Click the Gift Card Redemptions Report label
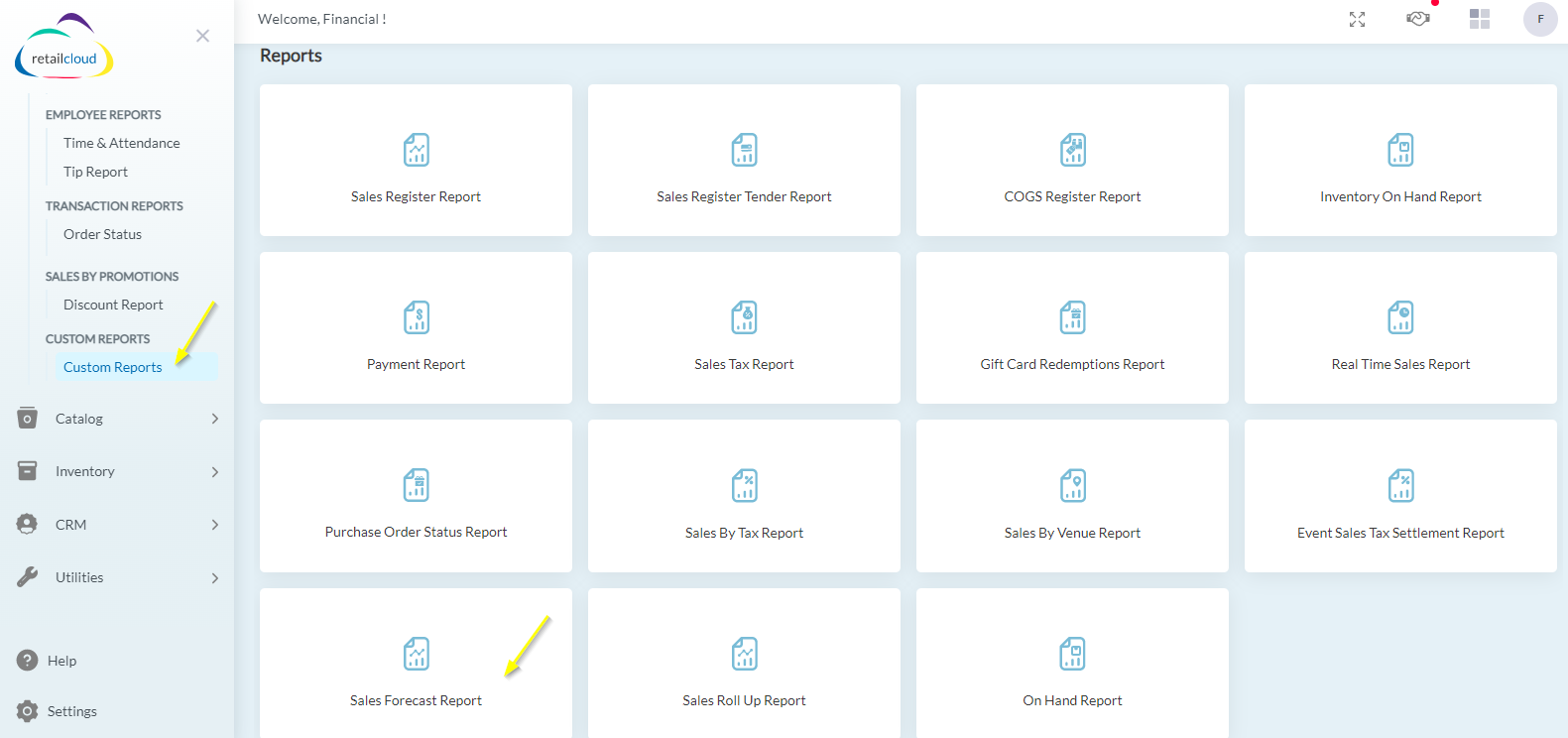The image size is (1568, 738). [1072, 364]
